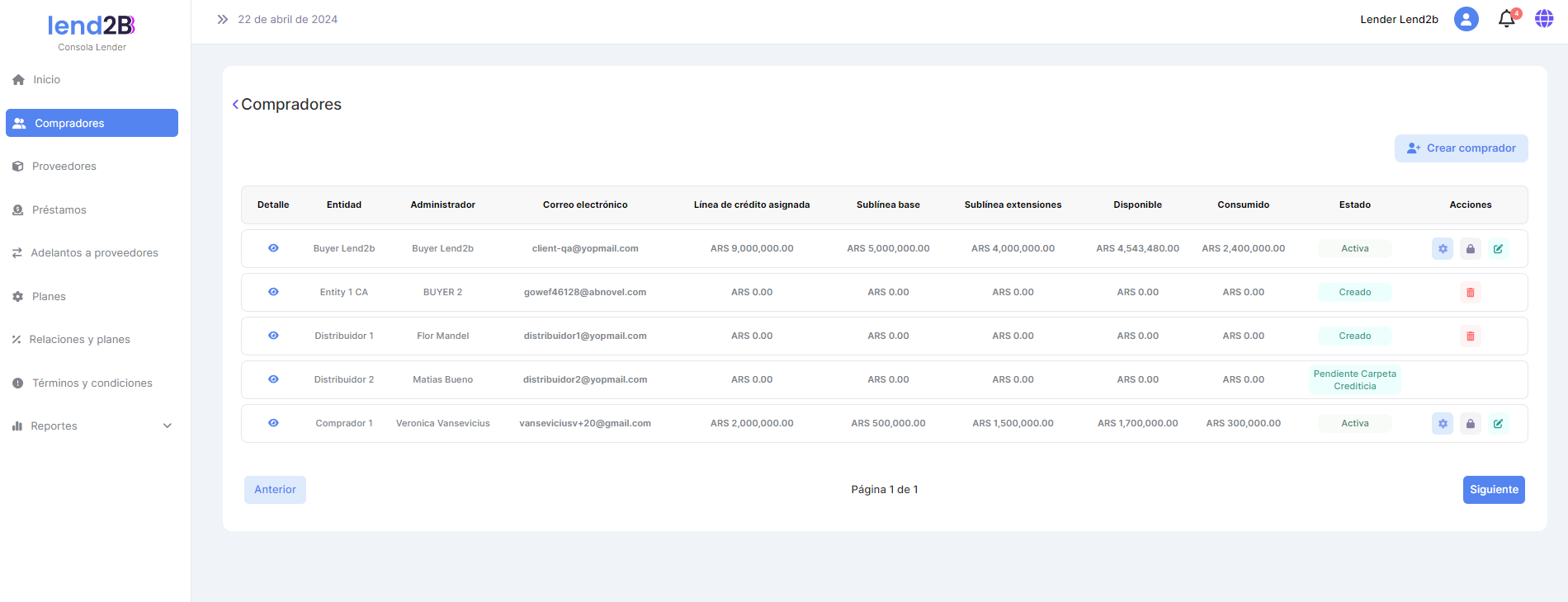Navigate to Préstamos menu item

pyautogui.click(x=59, y=210)
